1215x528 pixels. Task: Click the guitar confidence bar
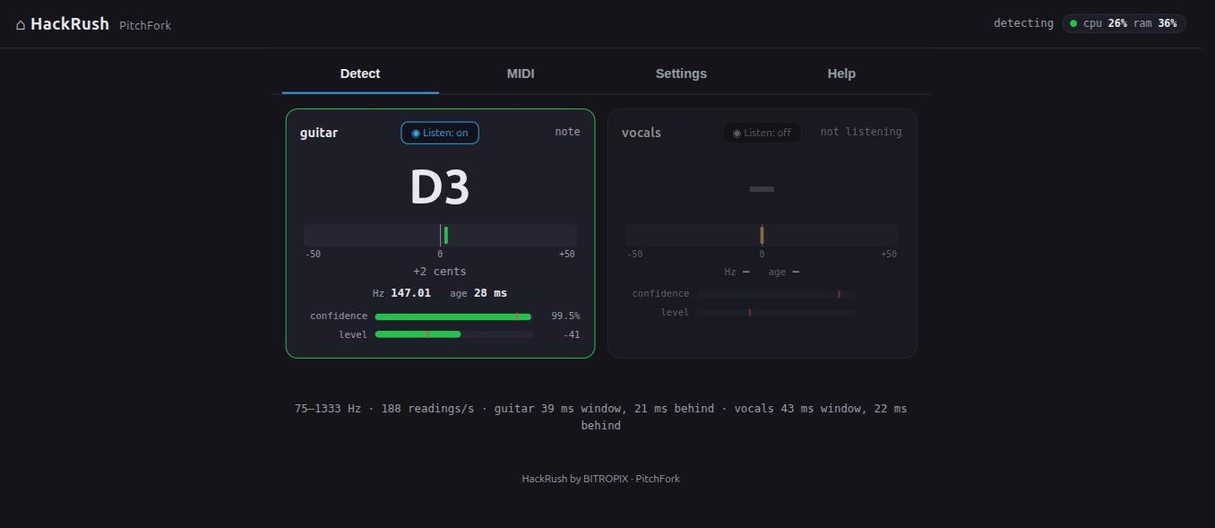point(454,316)
